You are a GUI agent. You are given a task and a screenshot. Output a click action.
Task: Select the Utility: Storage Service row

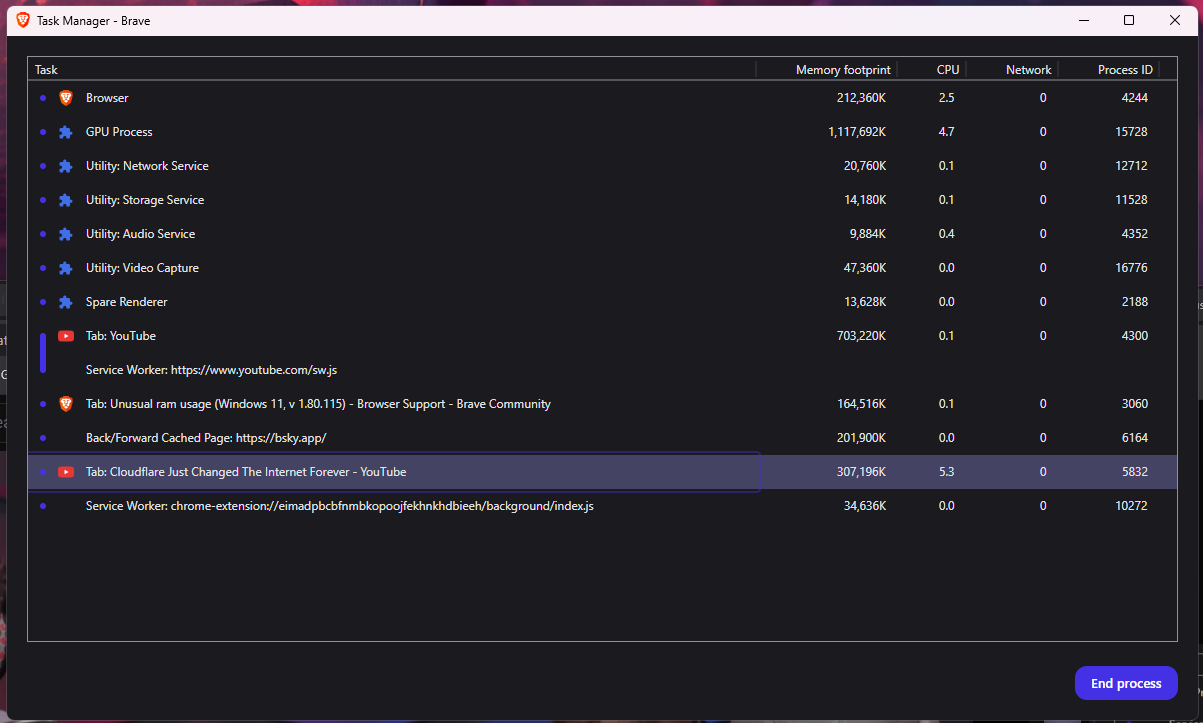coord(602,200)
